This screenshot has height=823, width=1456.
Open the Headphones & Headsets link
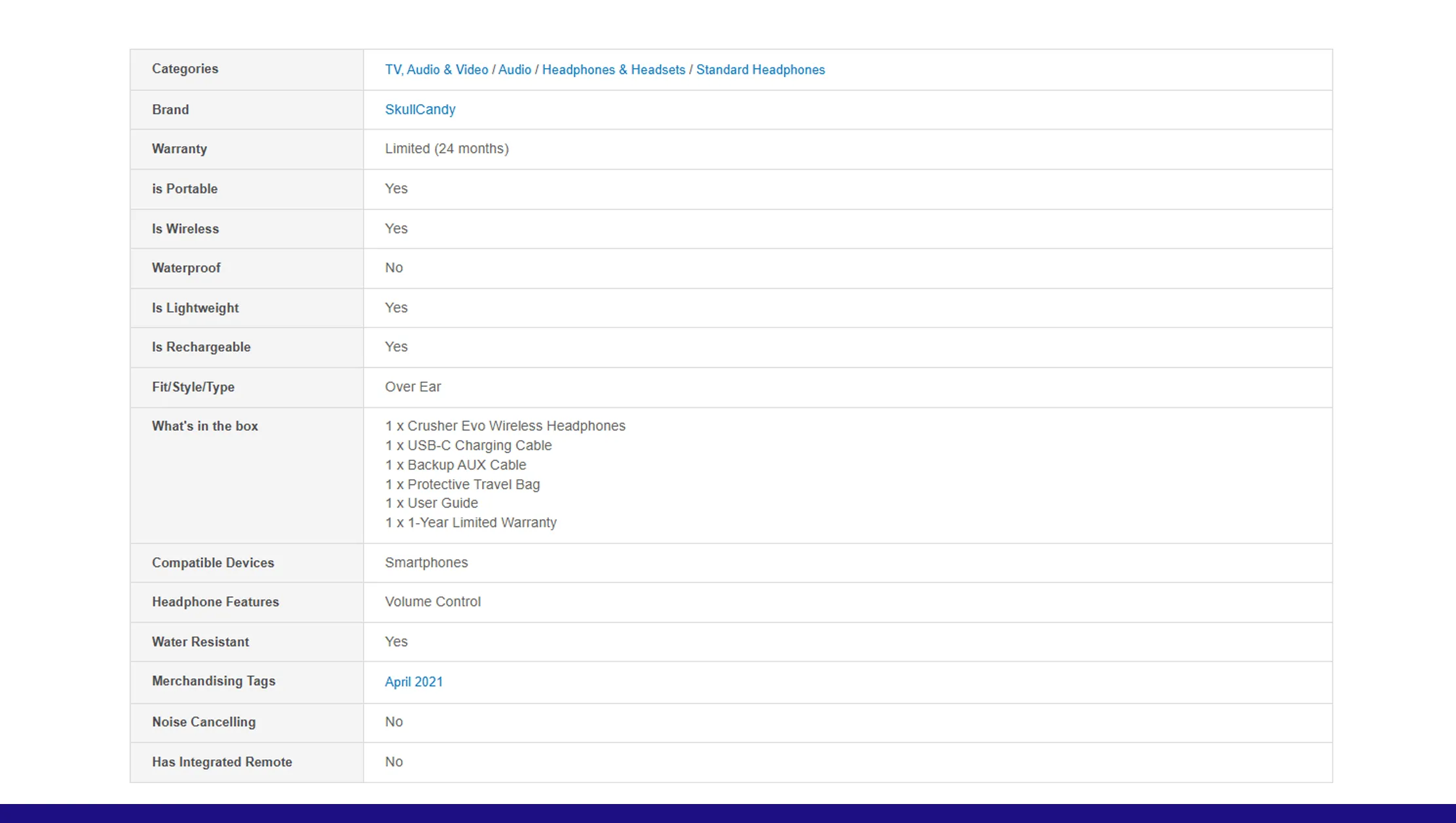click(614, 69)
